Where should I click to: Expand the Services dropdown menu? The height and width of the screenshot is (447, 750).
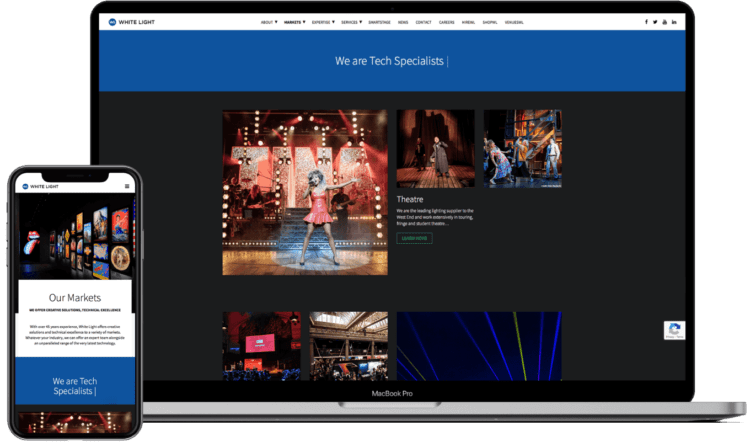tap(351, 21)
